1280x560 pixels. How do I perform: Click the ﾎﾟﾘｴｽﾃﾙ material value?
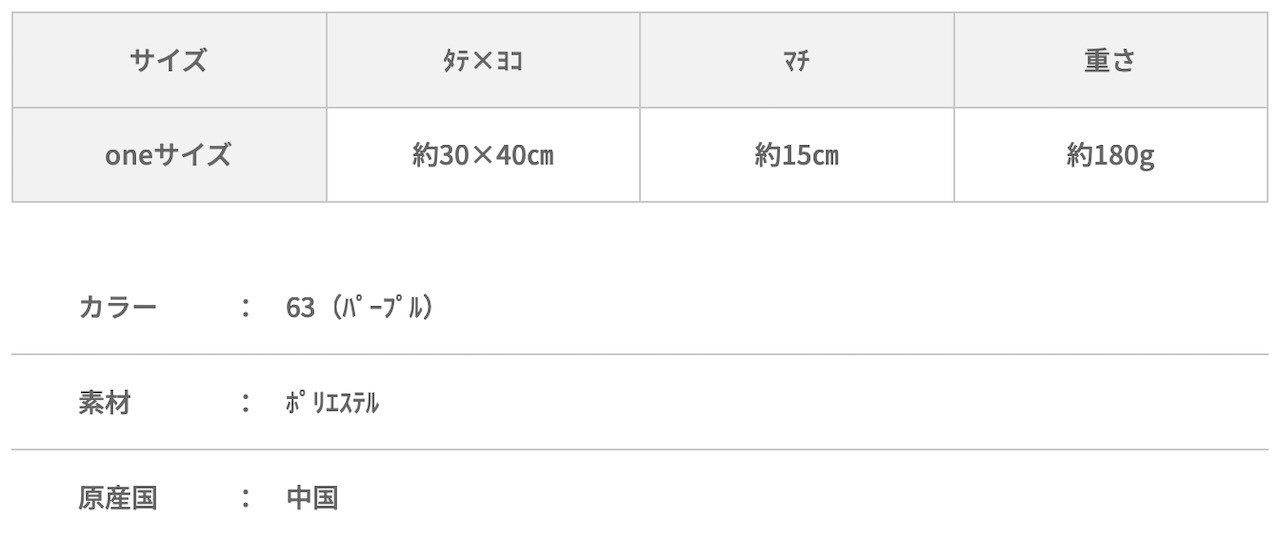(x=332, y=403)
